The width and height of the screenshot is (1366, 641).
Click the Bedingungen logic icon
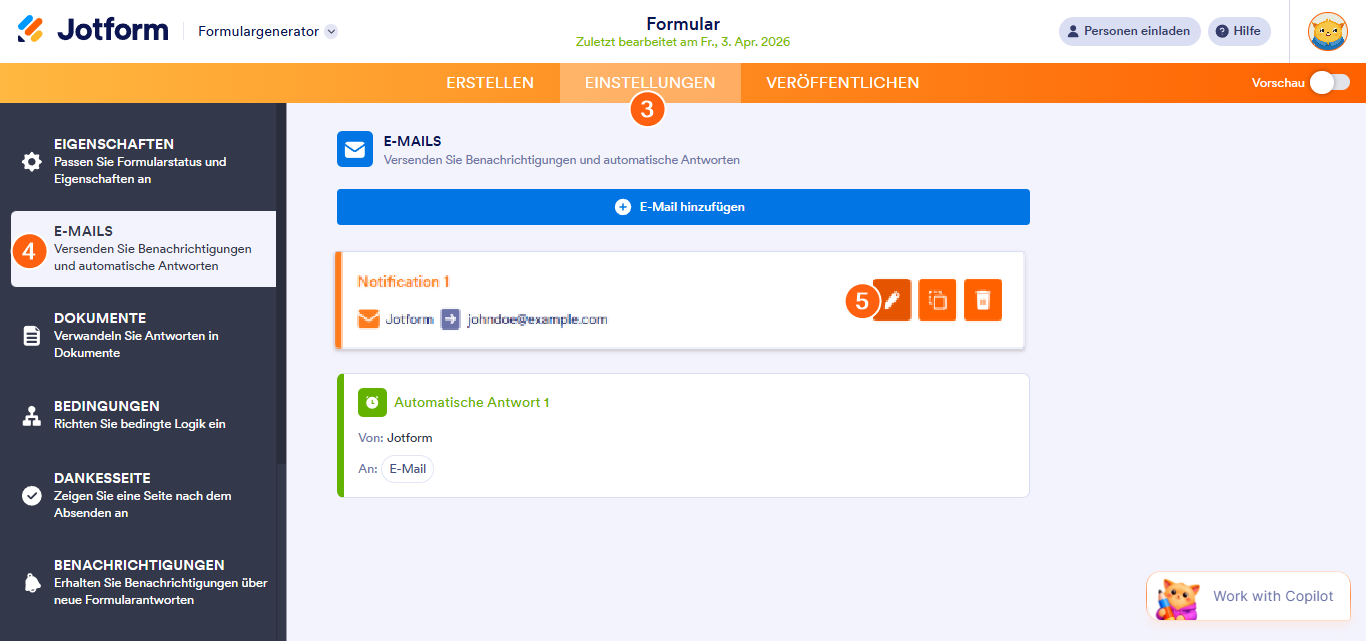(x=30, y=415)
